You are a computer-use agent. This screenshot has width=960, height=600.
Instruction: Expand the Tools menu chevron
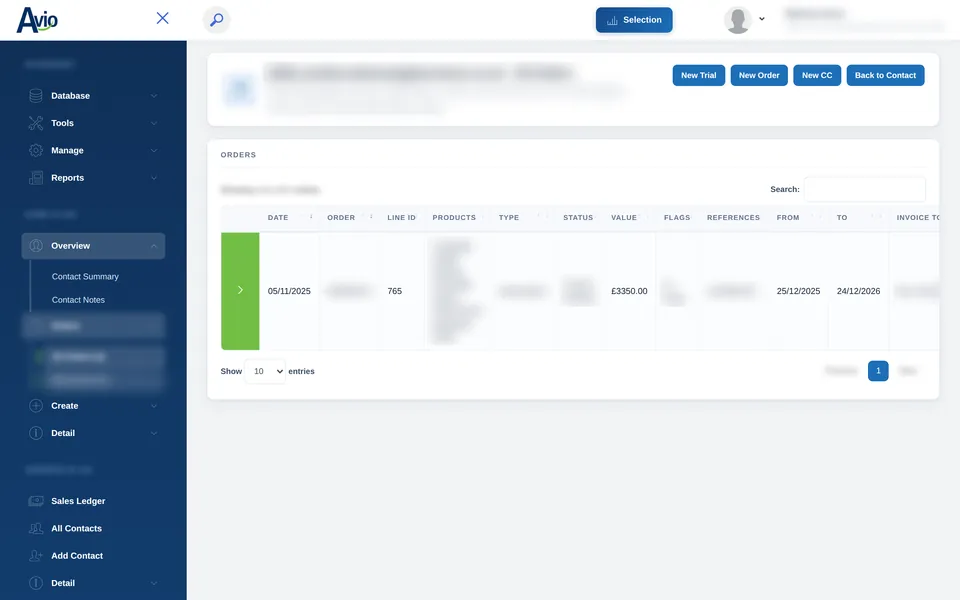point(154,123)
